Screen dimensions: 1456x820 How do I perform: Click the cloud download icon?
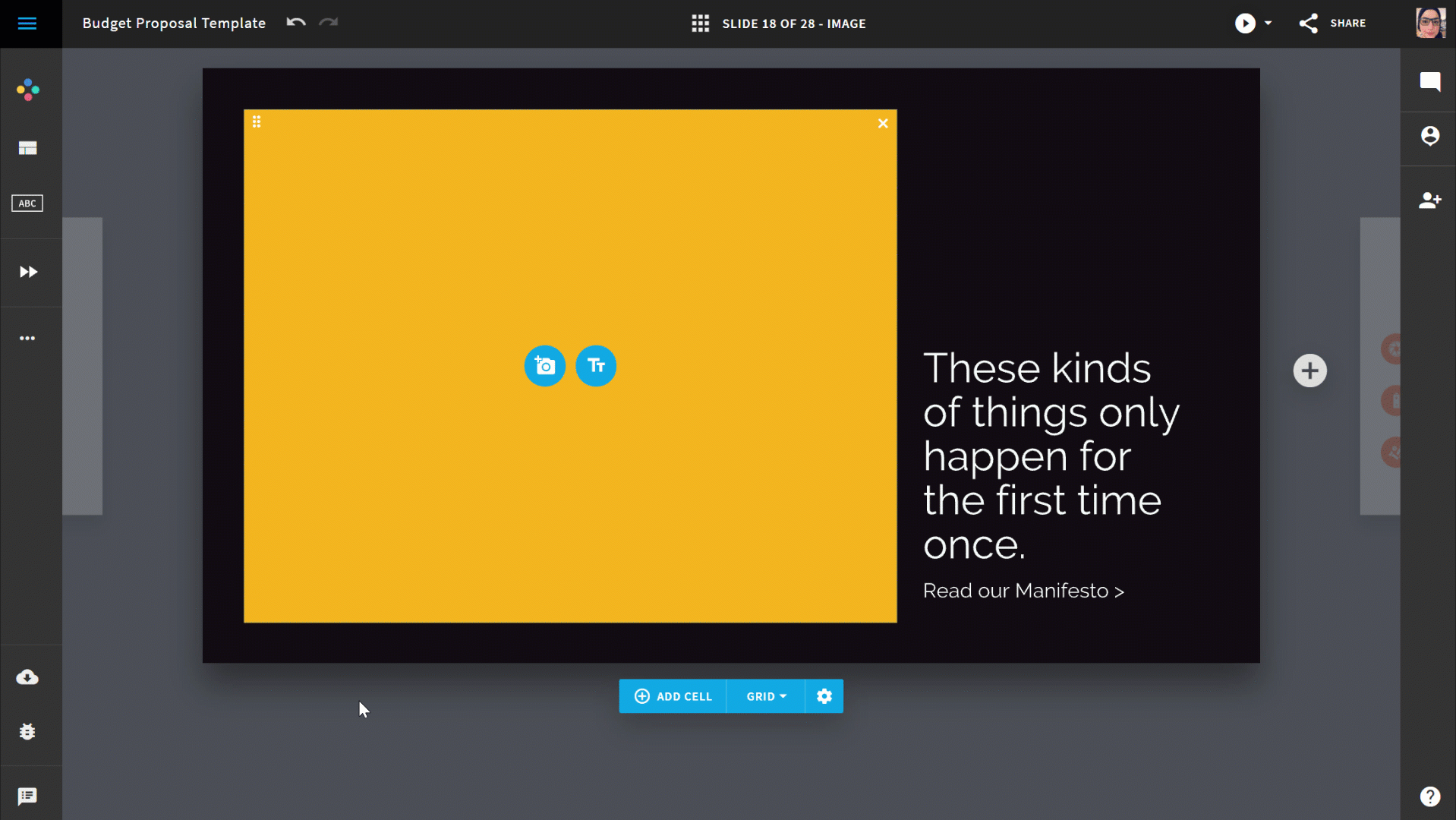coord(27,676)
